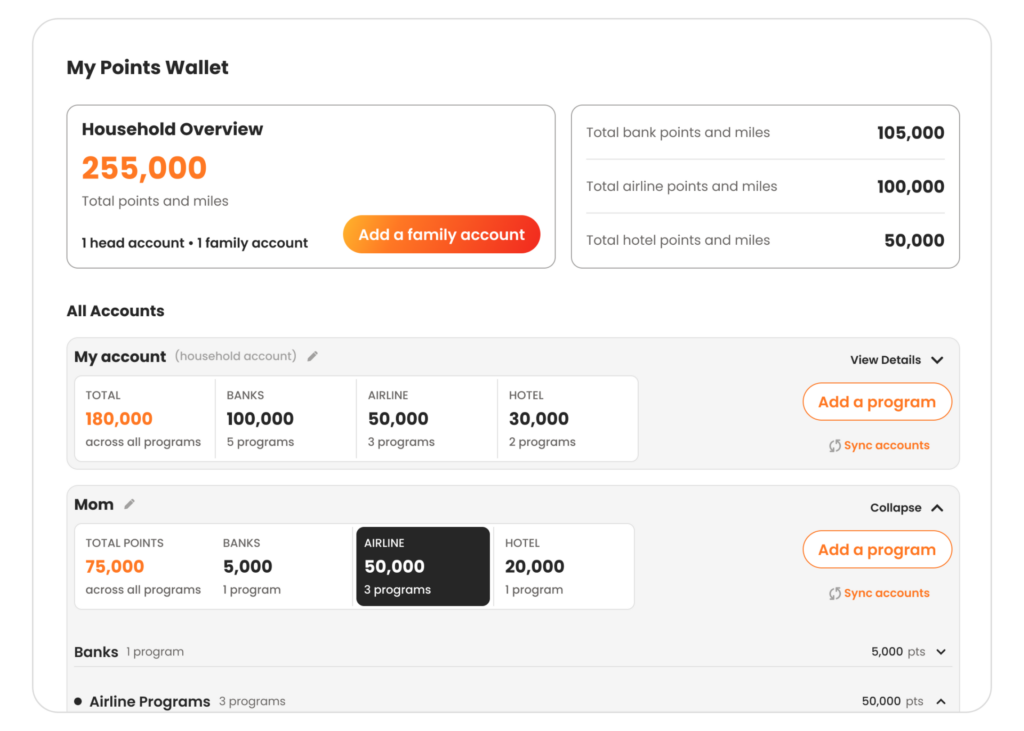Image resolution: width=1024 pixels, height=731 pixels.
Task: Click Add a family account button
Action: (441, 235)
